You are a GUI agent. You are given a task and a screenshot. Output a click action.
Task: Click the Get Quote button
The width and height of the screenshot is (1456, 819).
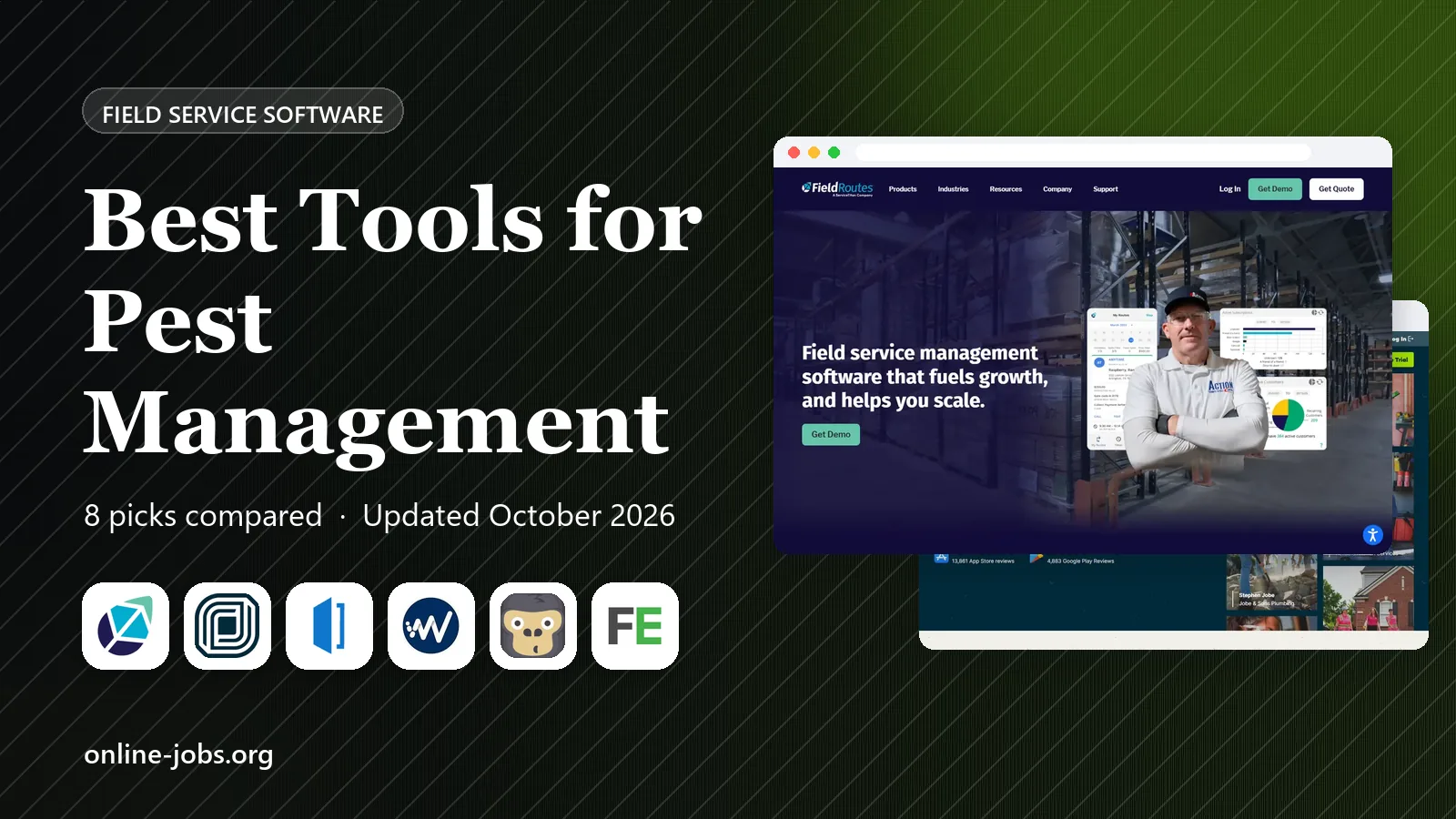pos(1336,189)
